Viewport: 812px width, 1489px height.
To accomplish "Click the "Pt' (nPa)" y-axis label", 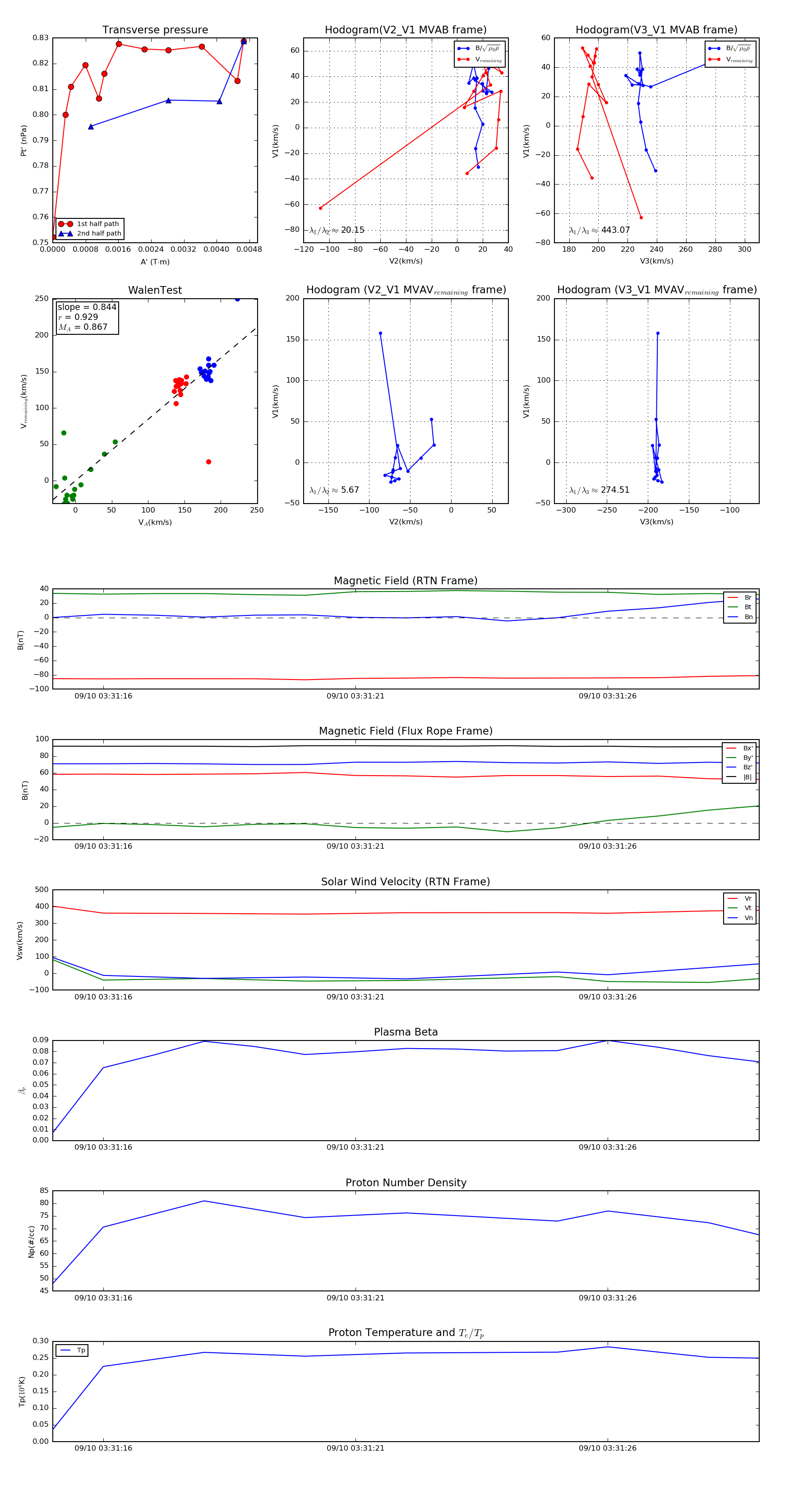I will pyautogui.click(x=24, y=140).
